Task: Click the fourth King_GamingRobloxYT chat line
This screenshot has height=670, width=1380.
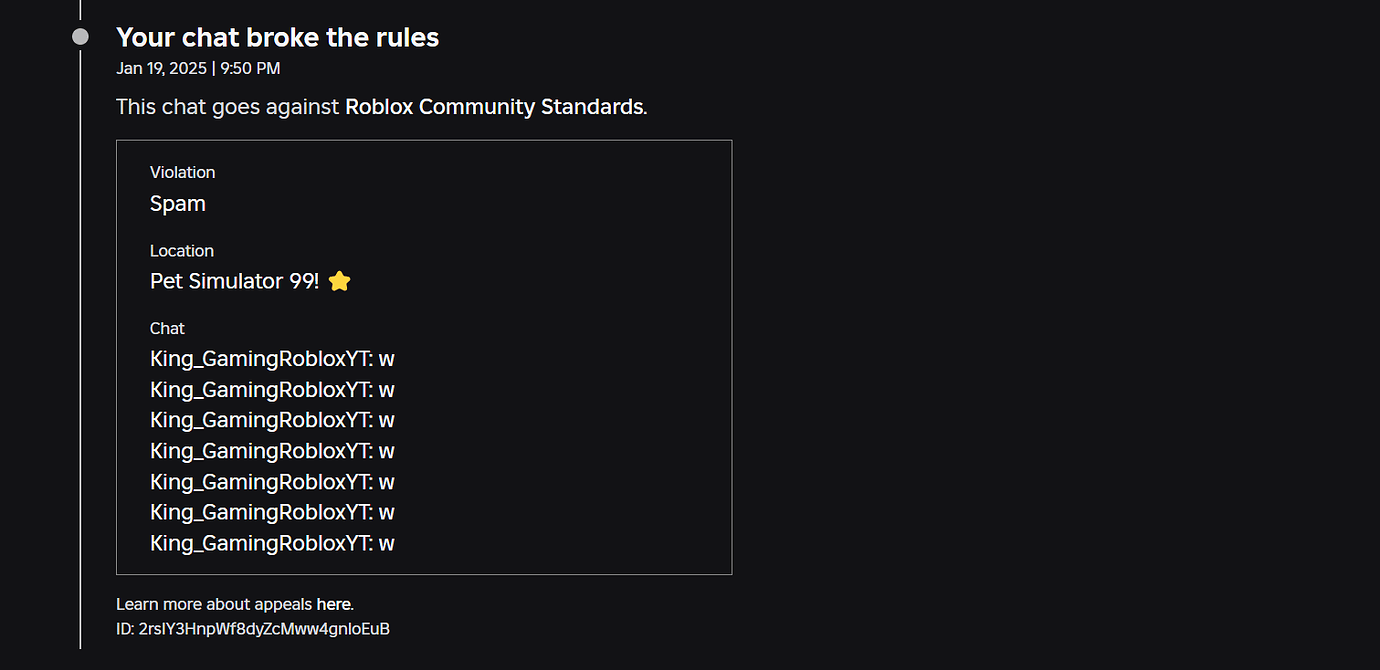Action: 272,451
